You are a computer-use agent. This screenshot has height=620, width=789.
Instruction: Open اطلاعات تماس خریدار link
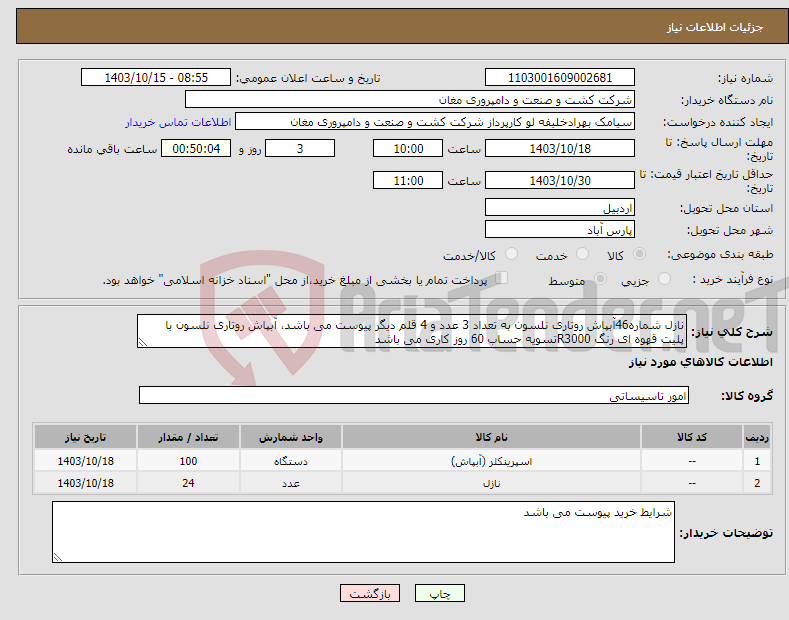coord(178,122)
